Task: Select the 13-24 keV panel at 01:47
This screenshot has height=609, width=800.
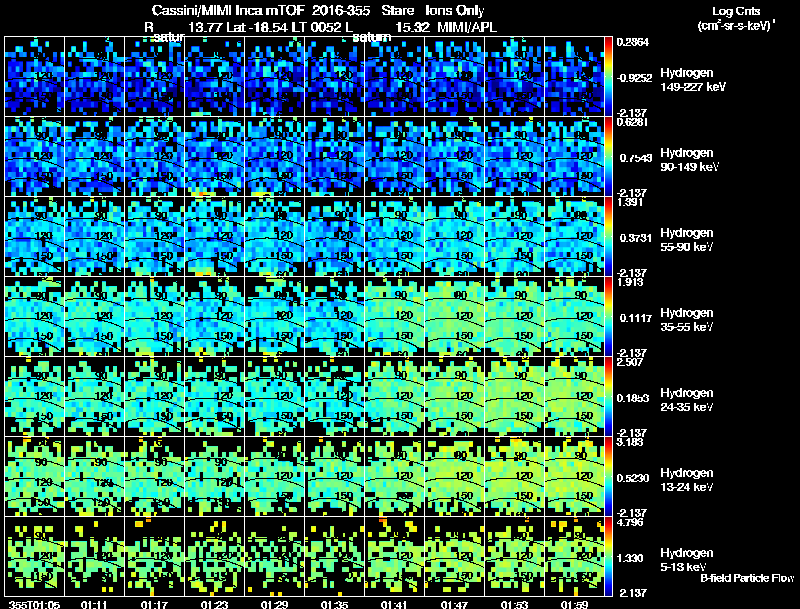Action: [x=455, y=477]
